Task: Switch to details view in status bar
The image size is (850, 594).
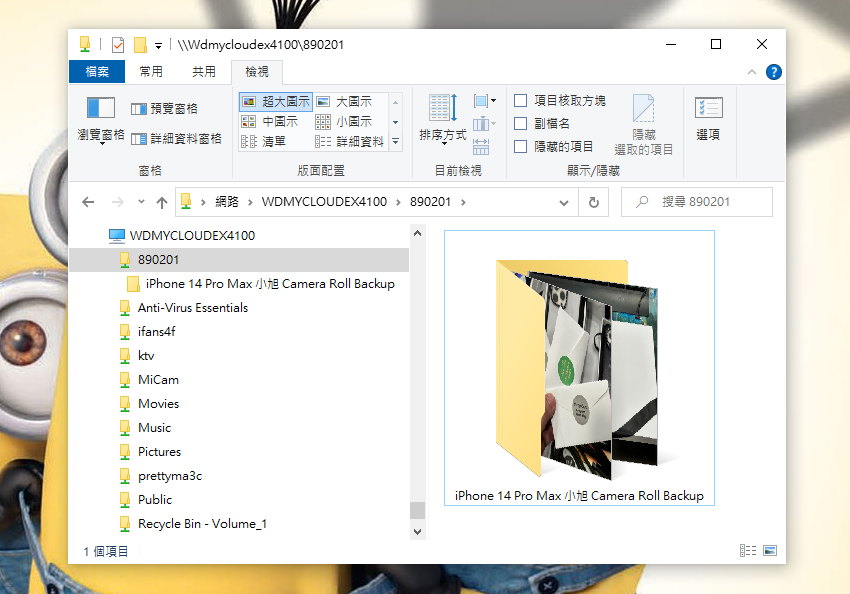Action: point(748,551)
